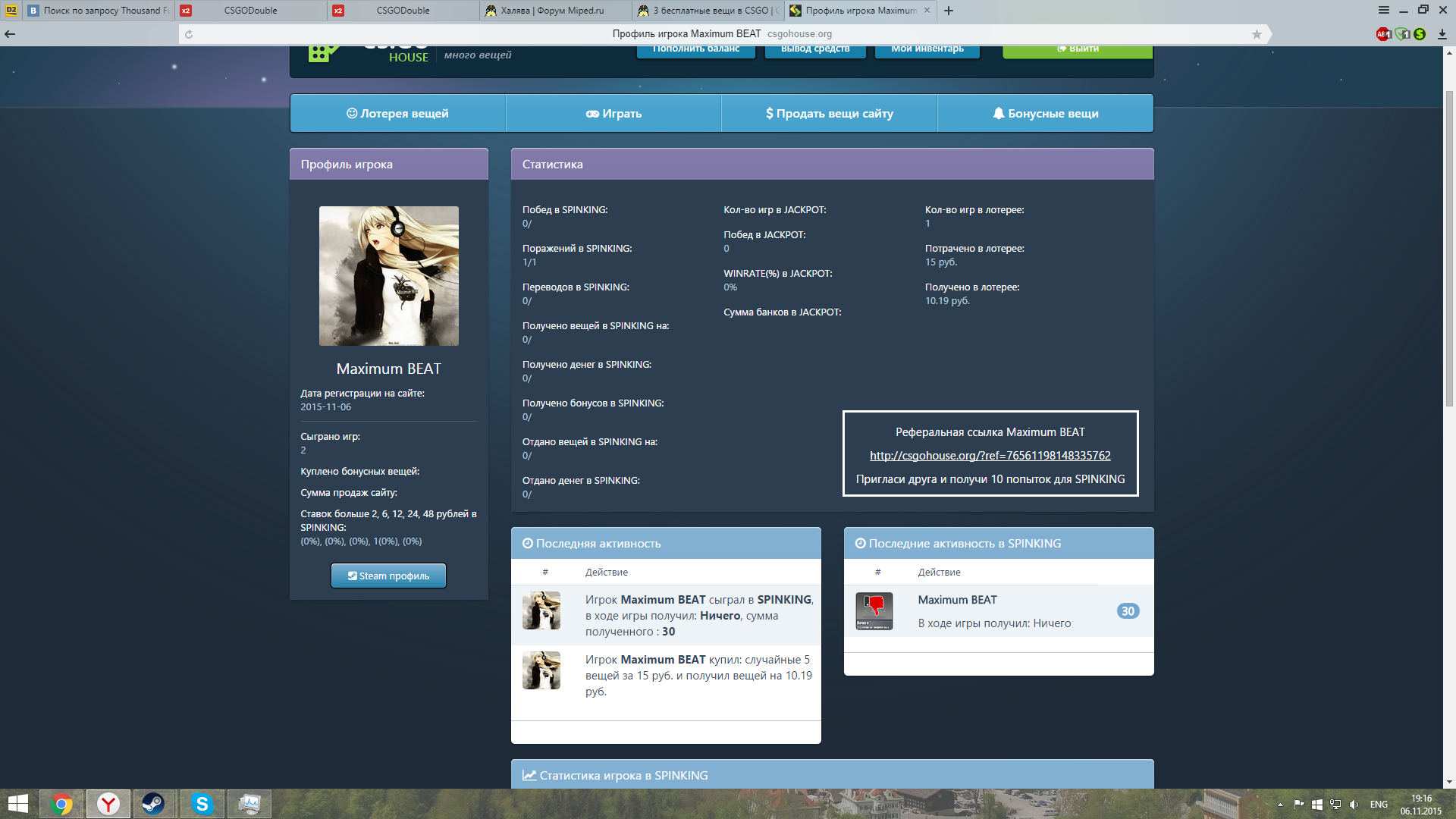Screen dimensions: 1456x819
Task: Click the clock icon beside Последние активность в SPINKING
Action: click(861, 544)
